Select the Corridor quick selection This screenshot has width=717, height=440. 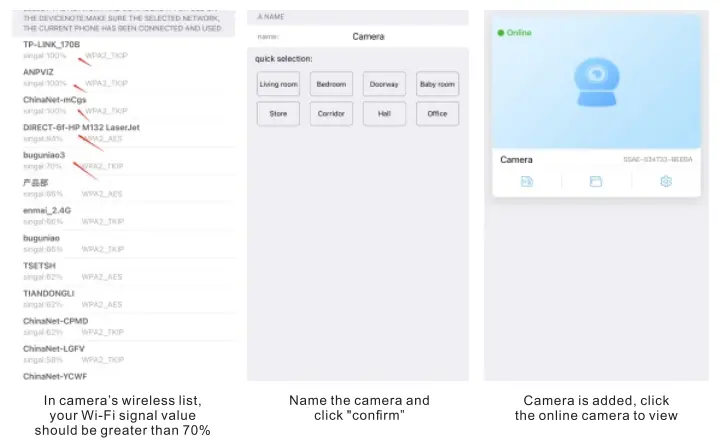(x=331, y=114)
